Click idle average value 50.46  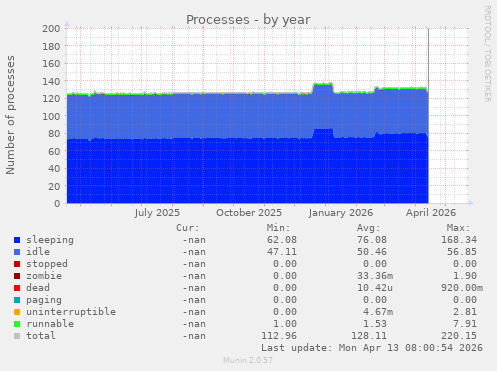(372, 252)
